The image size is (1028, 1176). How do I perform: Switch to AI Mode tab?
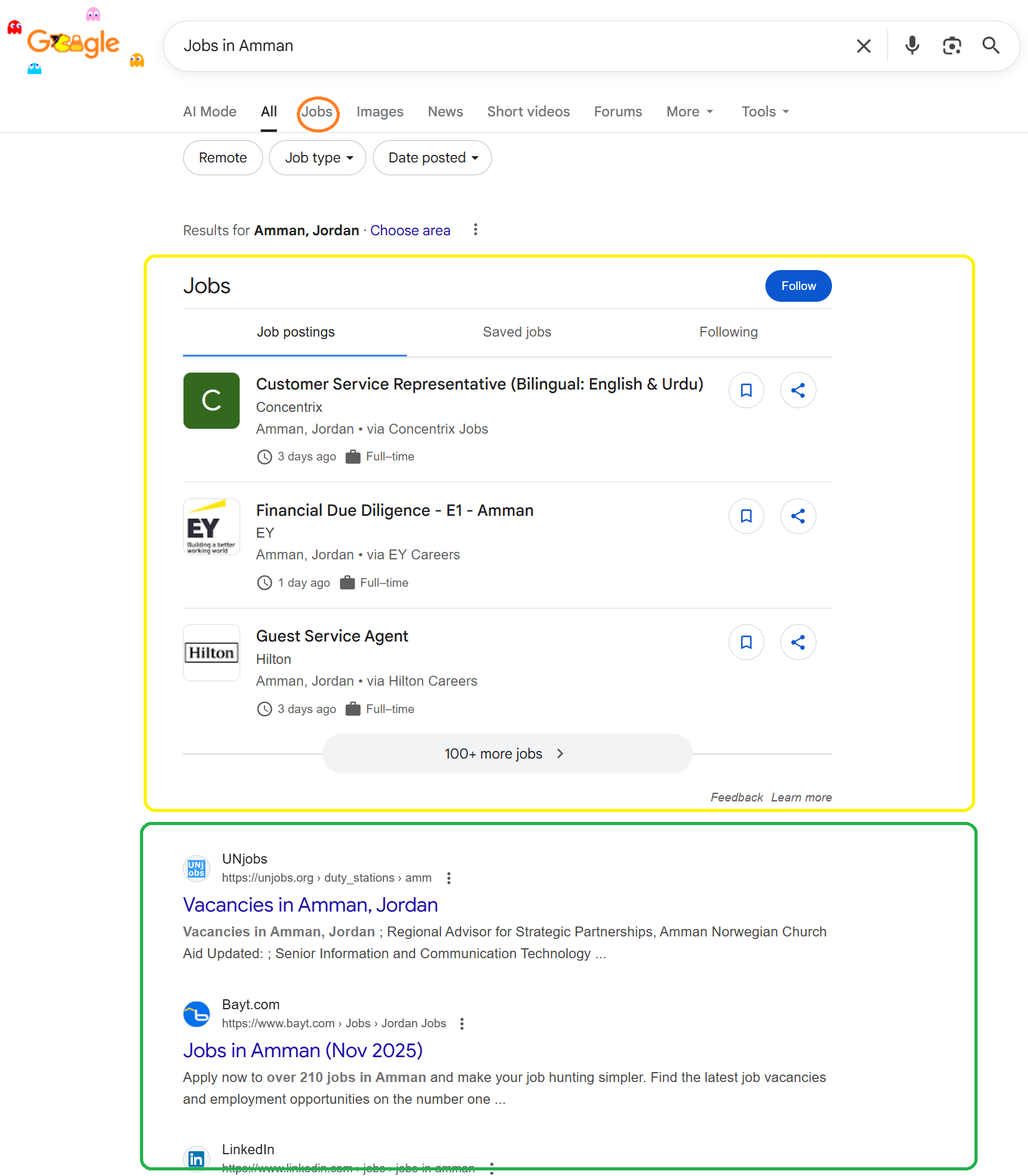click(x=210, y=112)
